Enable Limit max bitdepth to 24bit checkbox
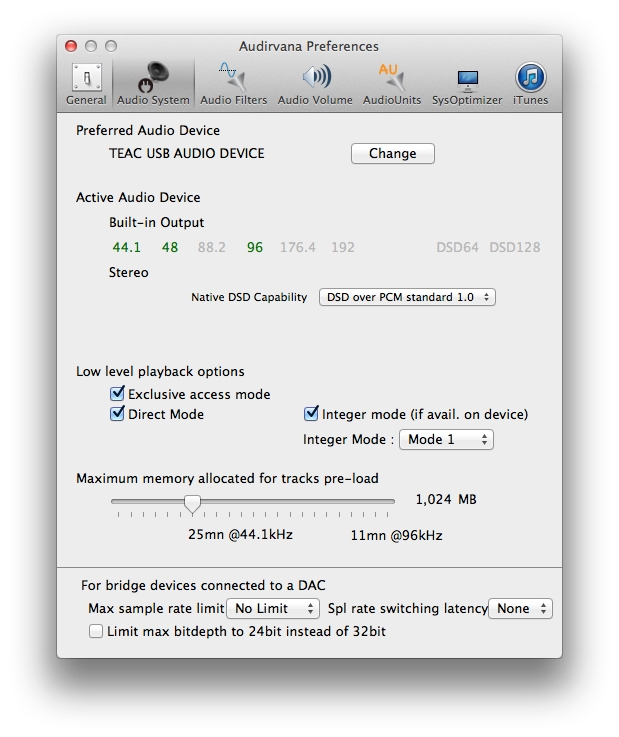The height and width of the screenshot is (737, 619). coord(96,631)
